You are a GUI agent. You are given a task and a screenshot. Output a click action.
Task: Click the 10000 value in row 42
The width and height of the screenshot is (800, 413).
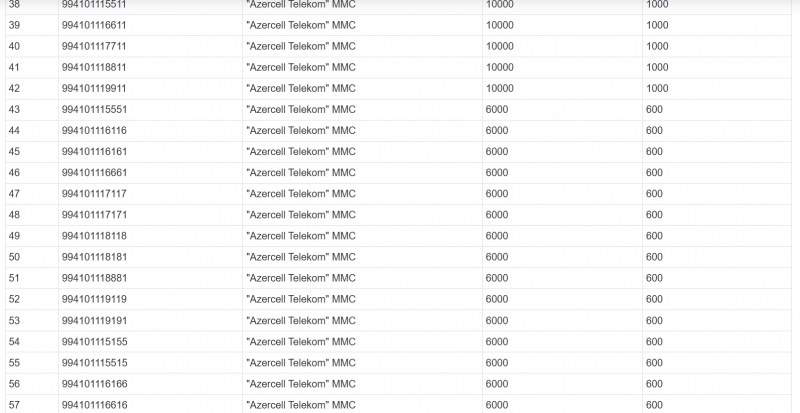pos(499,88)
